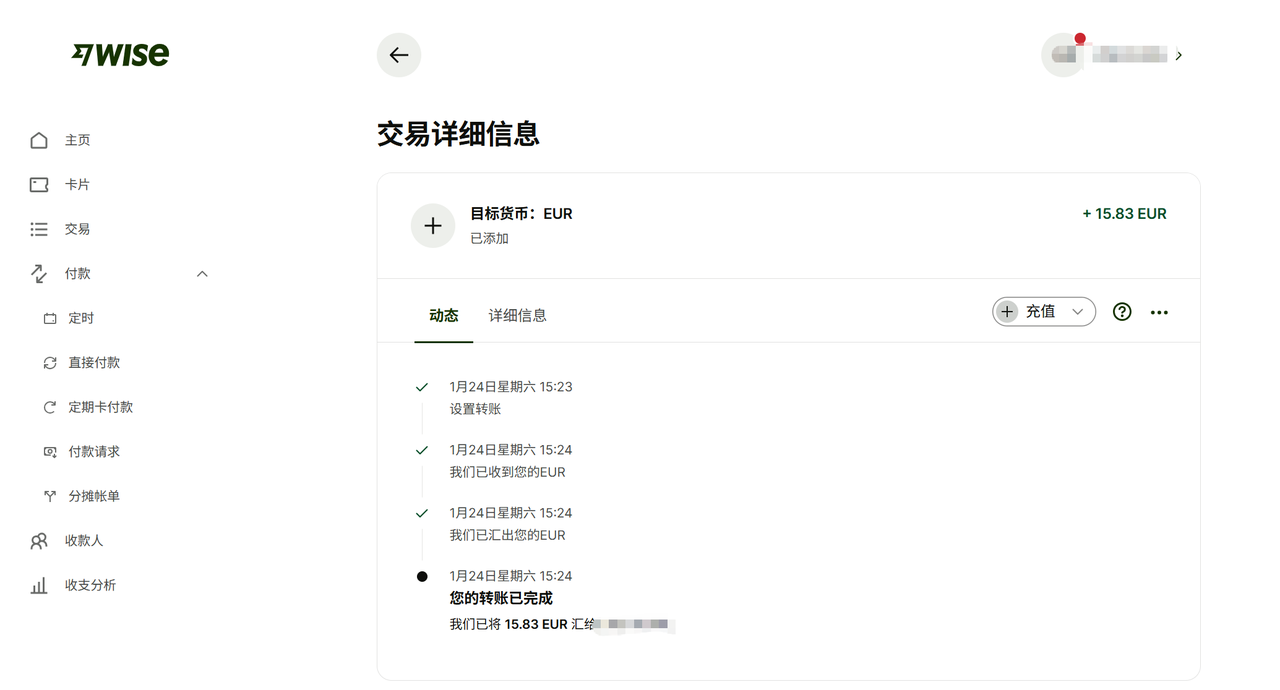
Task: Open the 交易 (Transactions) list icon
Action: 37,228
